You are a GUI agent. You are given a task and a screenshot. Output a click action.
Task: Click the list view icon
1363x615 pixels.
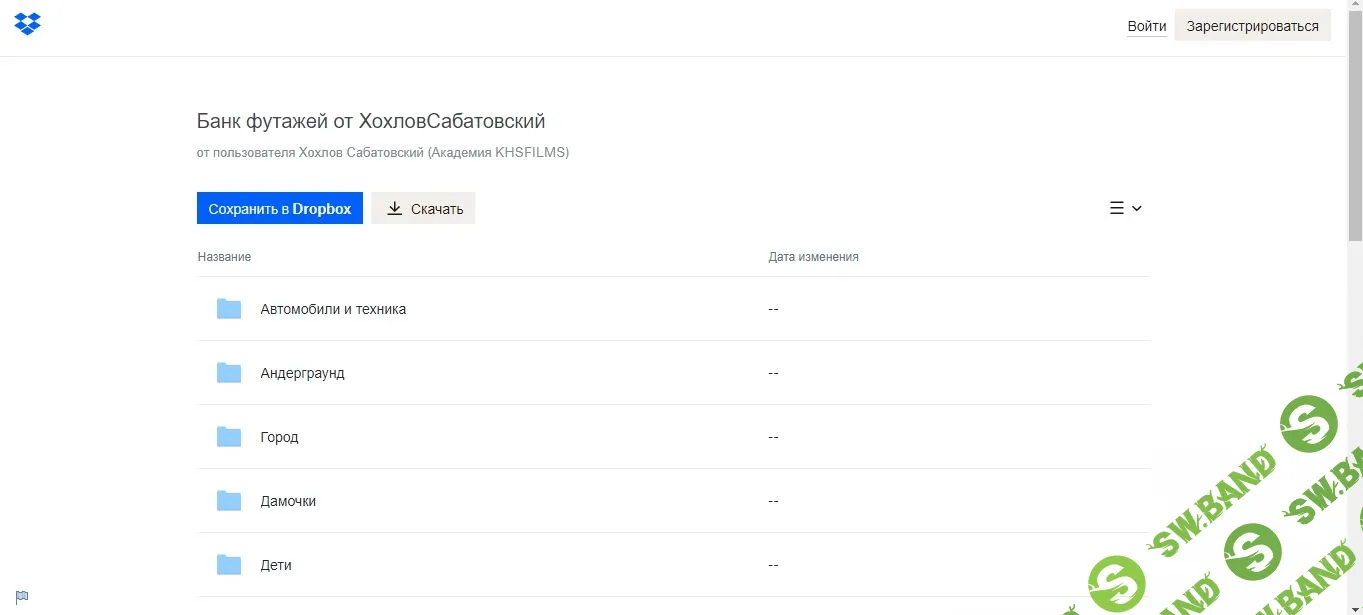(1117, 208)
